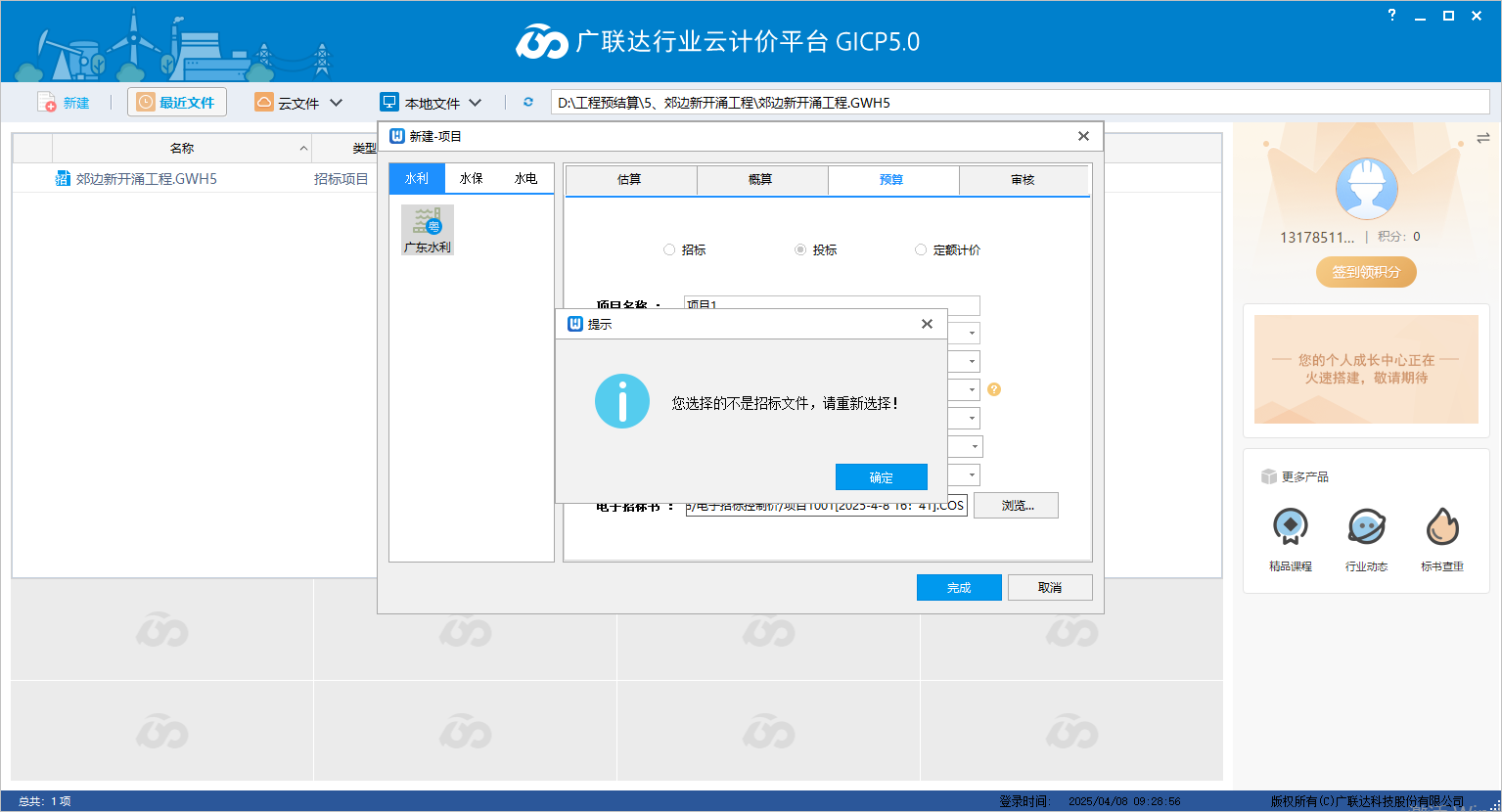This screenshot has width=1502, height=812.
Task: Click the 完成 button
Action: (959, 587)
